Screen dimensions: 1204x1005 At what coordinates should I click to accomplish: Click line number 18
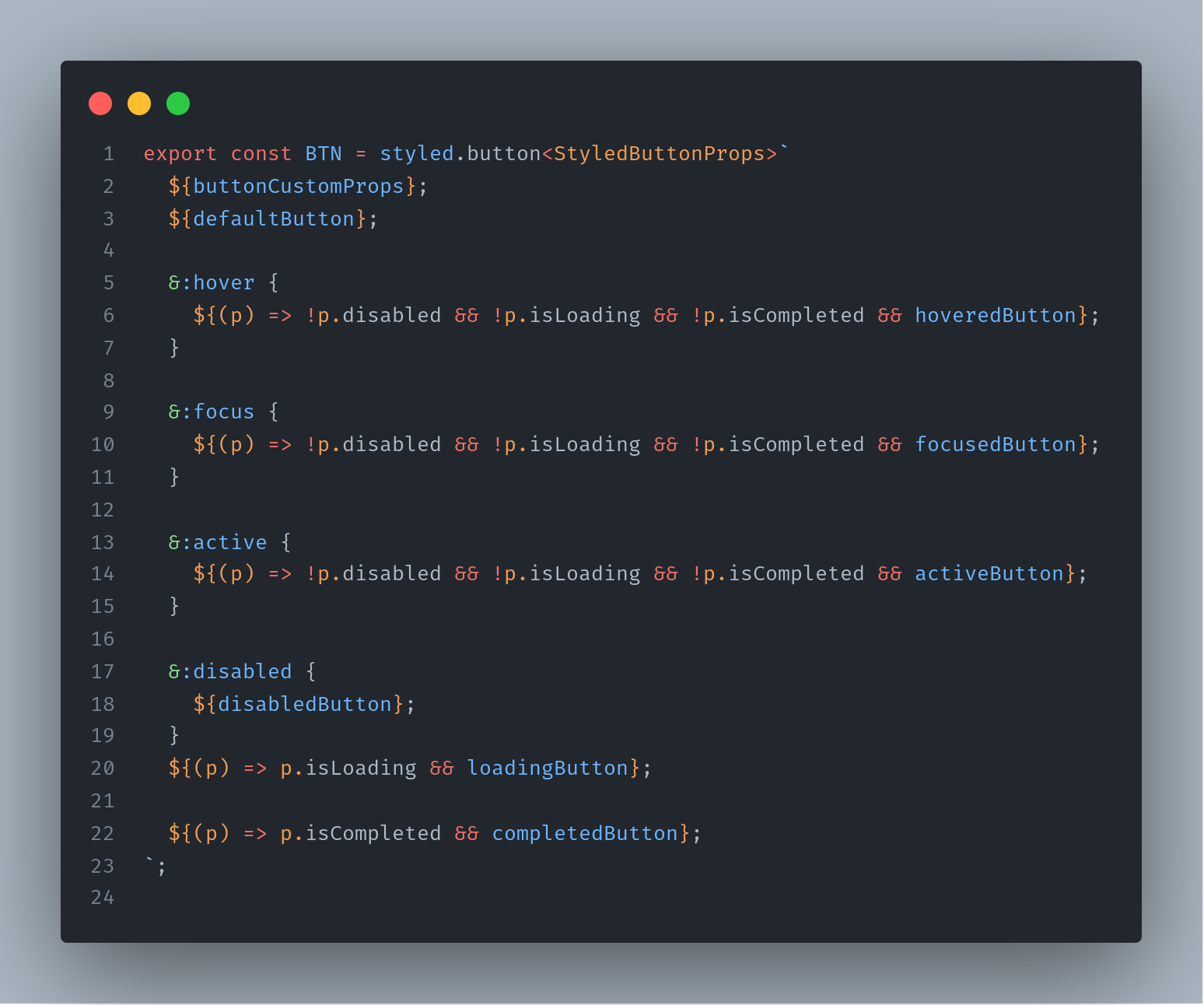[x=103, y=705]
